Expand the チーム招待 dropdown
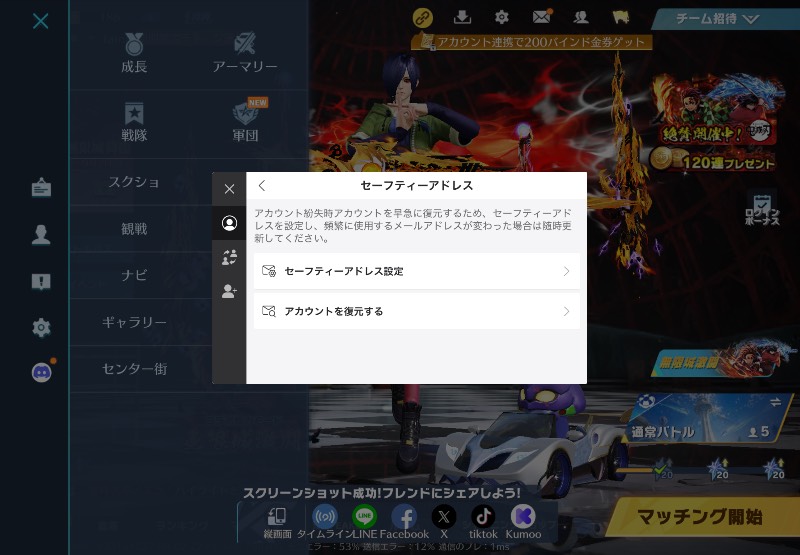The height and width of the screenshot is (555, 800). [x=724, y=19]
